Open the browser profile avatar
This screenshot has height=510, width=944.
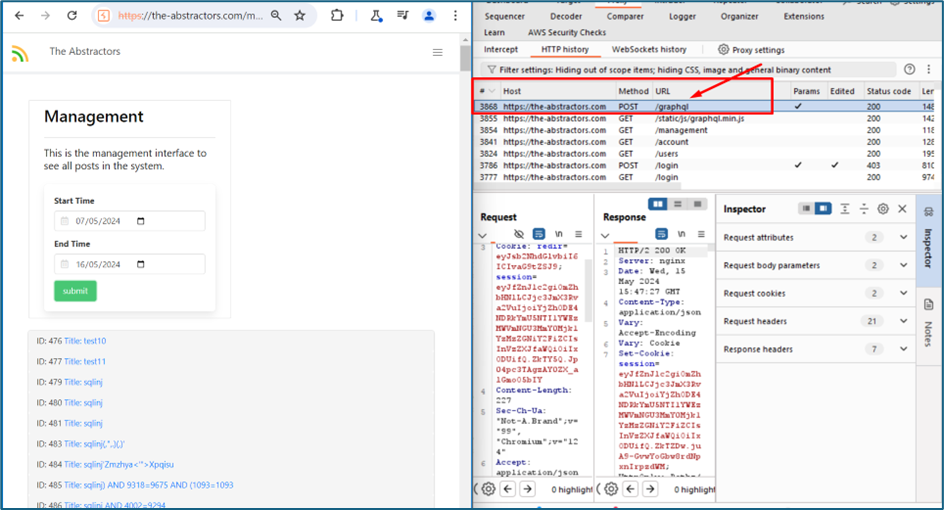point(429,16)
